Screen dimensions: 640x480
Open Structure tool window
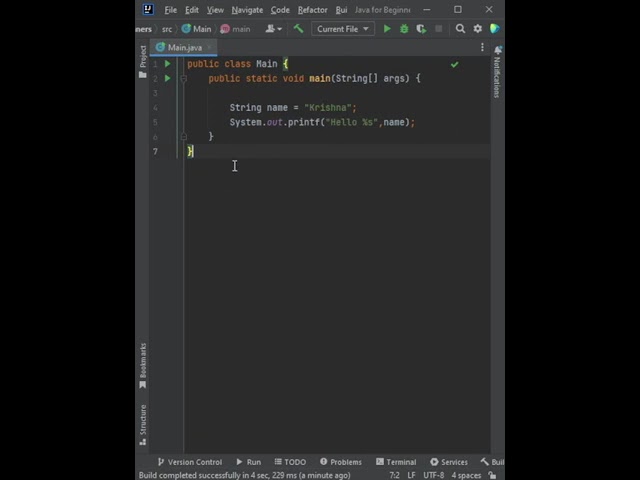(142, 424)
